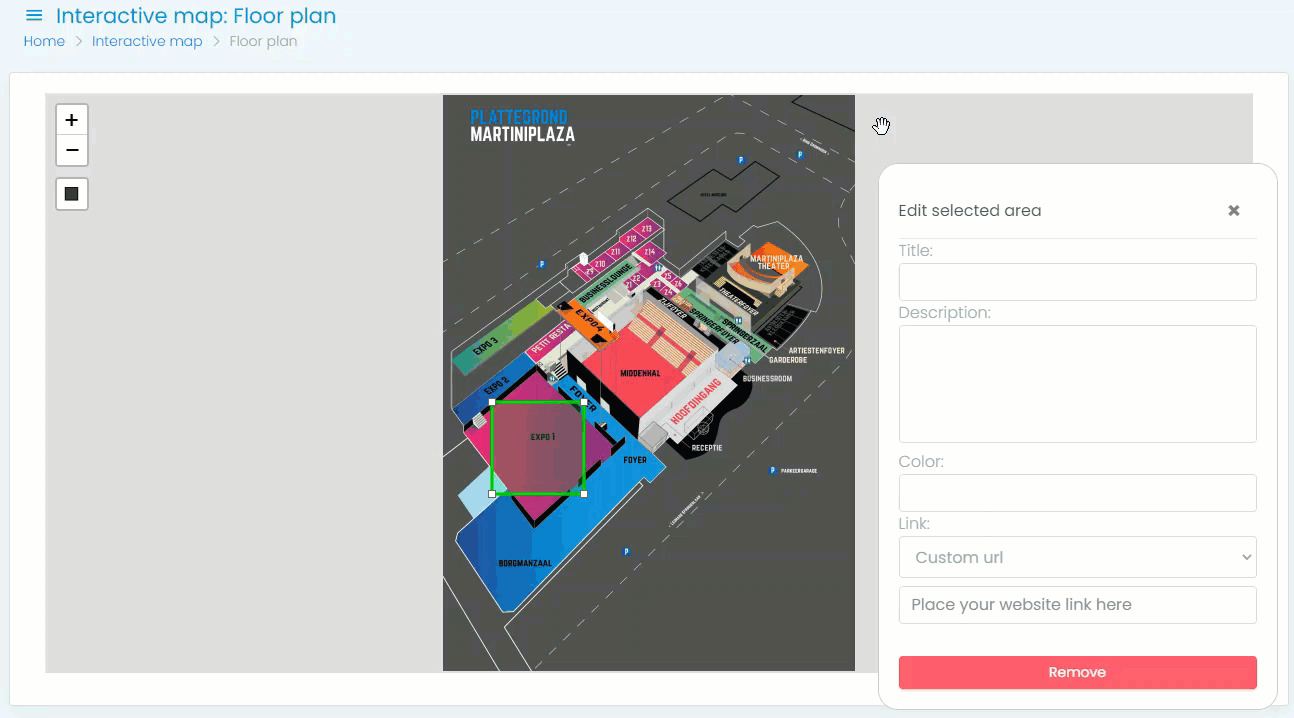Go to the Home breadcrumb
The width and height of the screenshot is (1294, 718).
coord(44,41)
